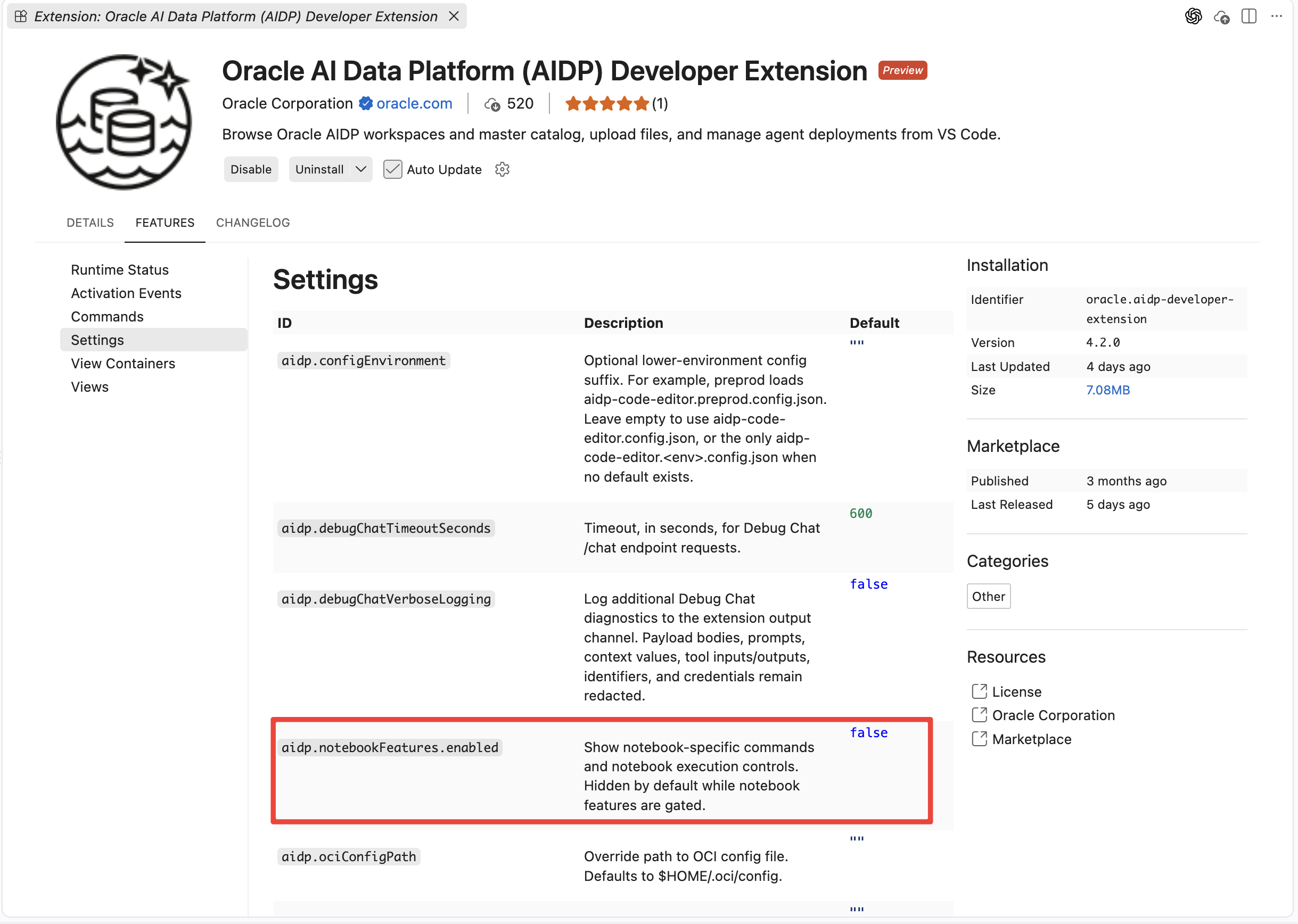Click the install count cloud icon

(492, 104)
